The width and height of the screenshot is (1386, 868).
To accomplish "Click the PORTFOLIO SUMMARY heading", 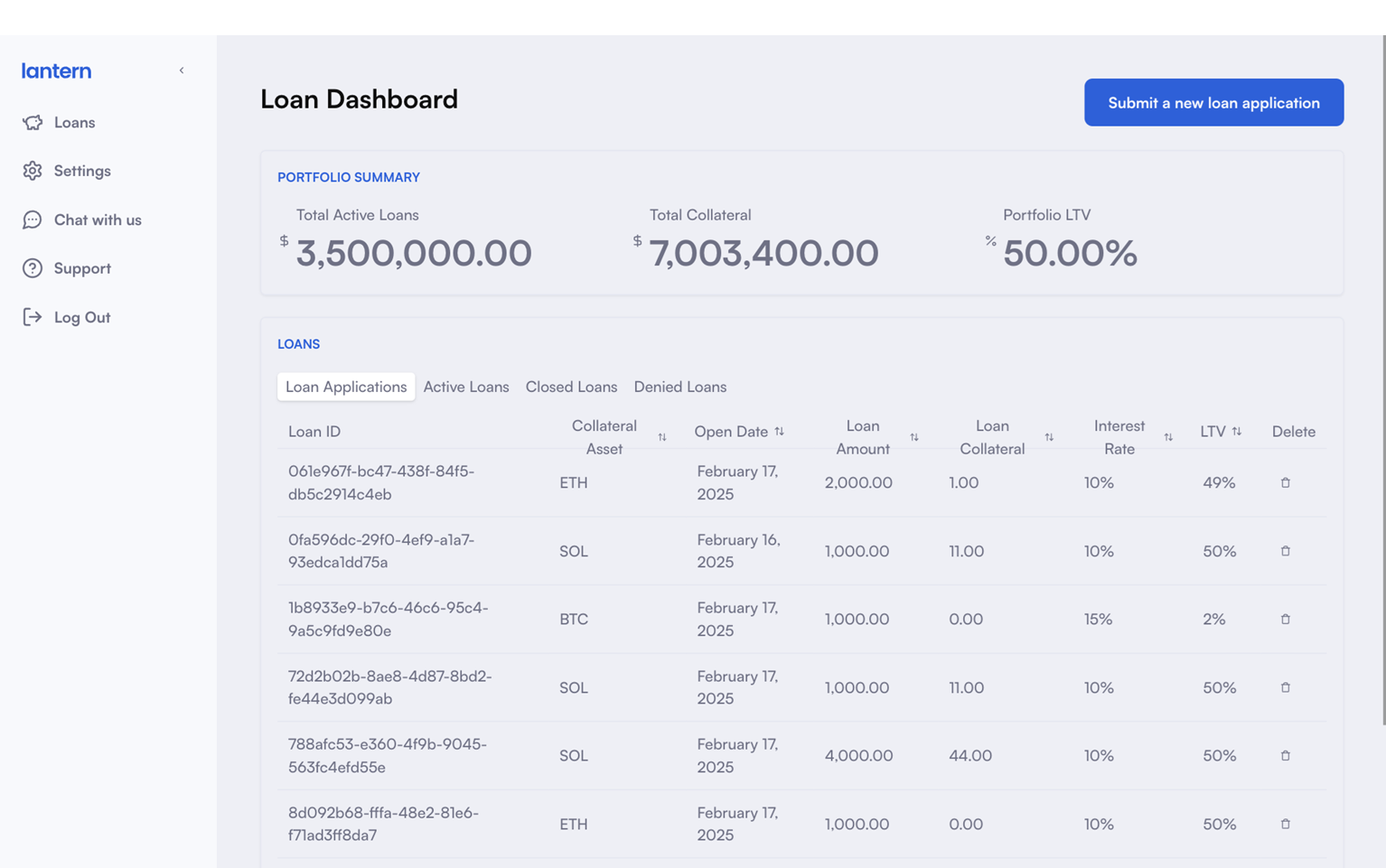I will 349,177.
